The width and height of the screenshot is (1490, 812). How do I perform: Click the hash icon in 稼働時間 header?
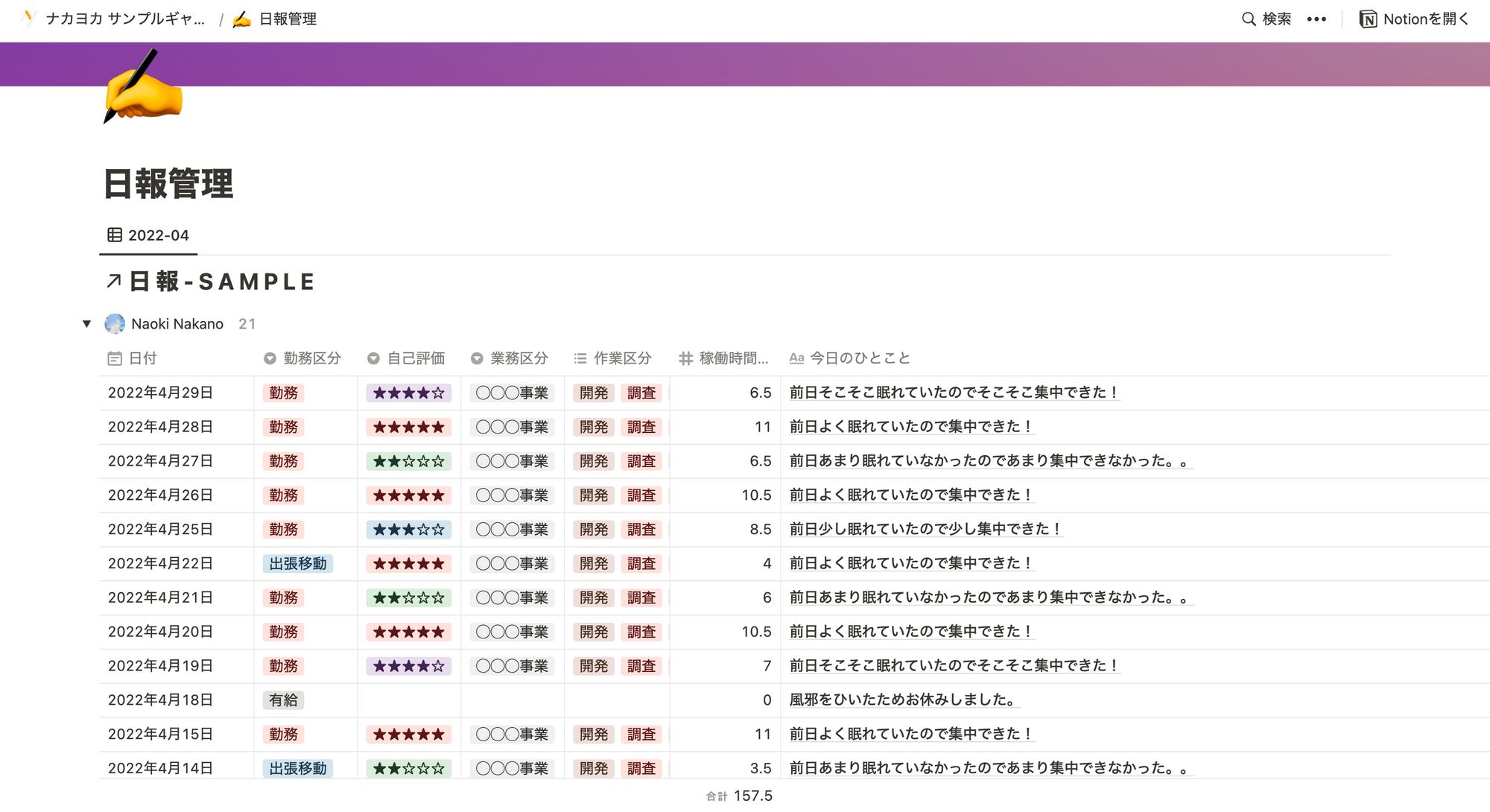685,359
